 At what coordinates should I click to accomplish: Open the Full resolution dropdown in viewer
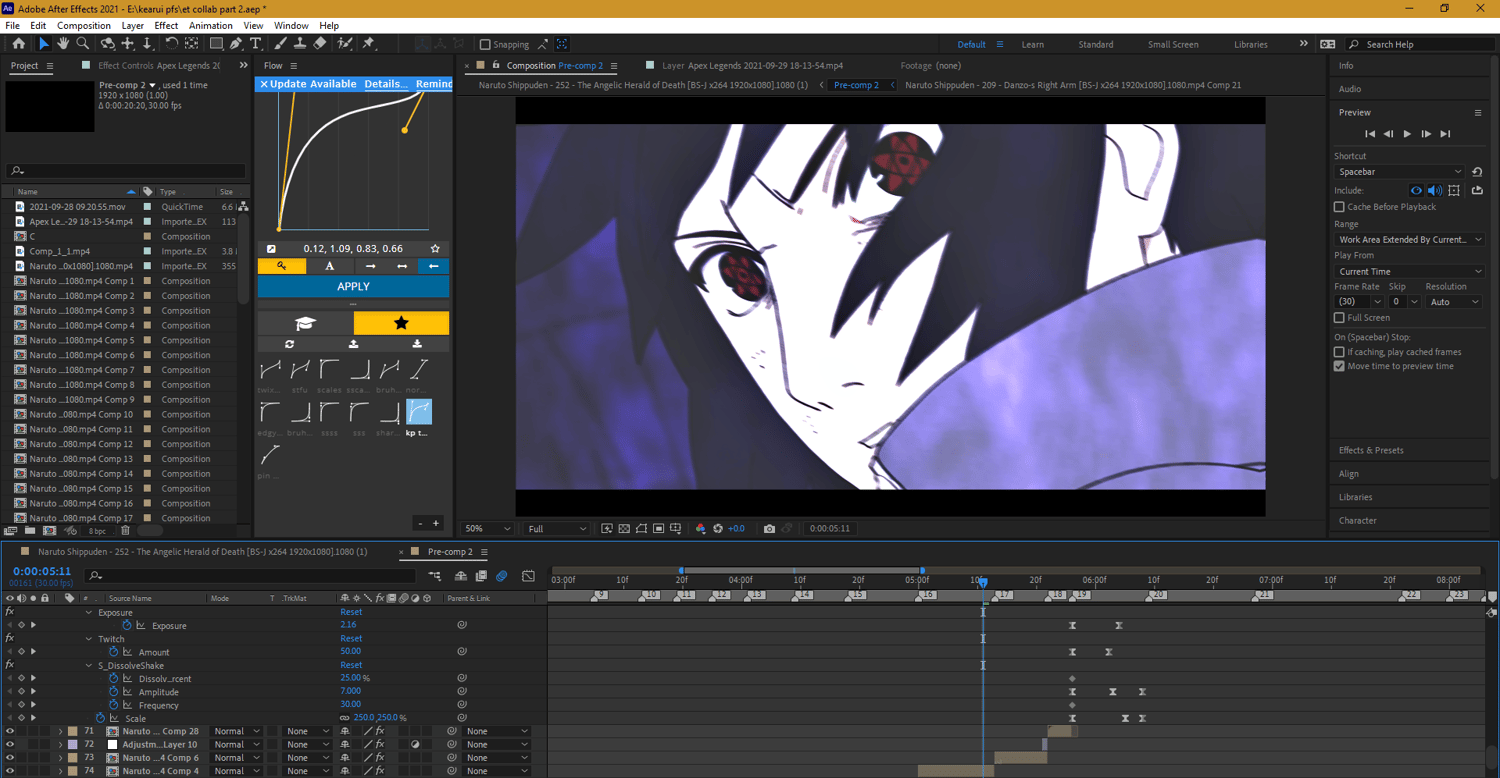(x=557, y=529)
